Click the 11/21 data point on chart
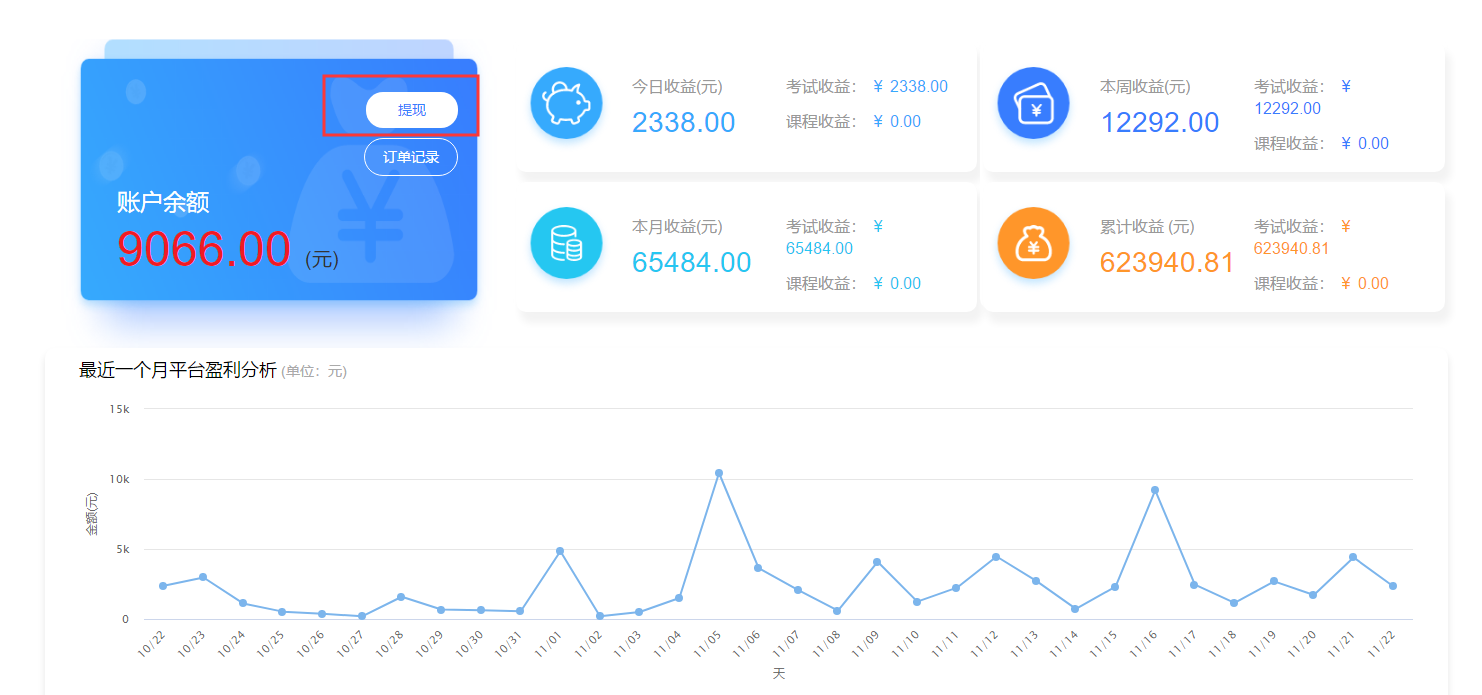Screen dimensions: 1482x695 [x=1353, y=557]
